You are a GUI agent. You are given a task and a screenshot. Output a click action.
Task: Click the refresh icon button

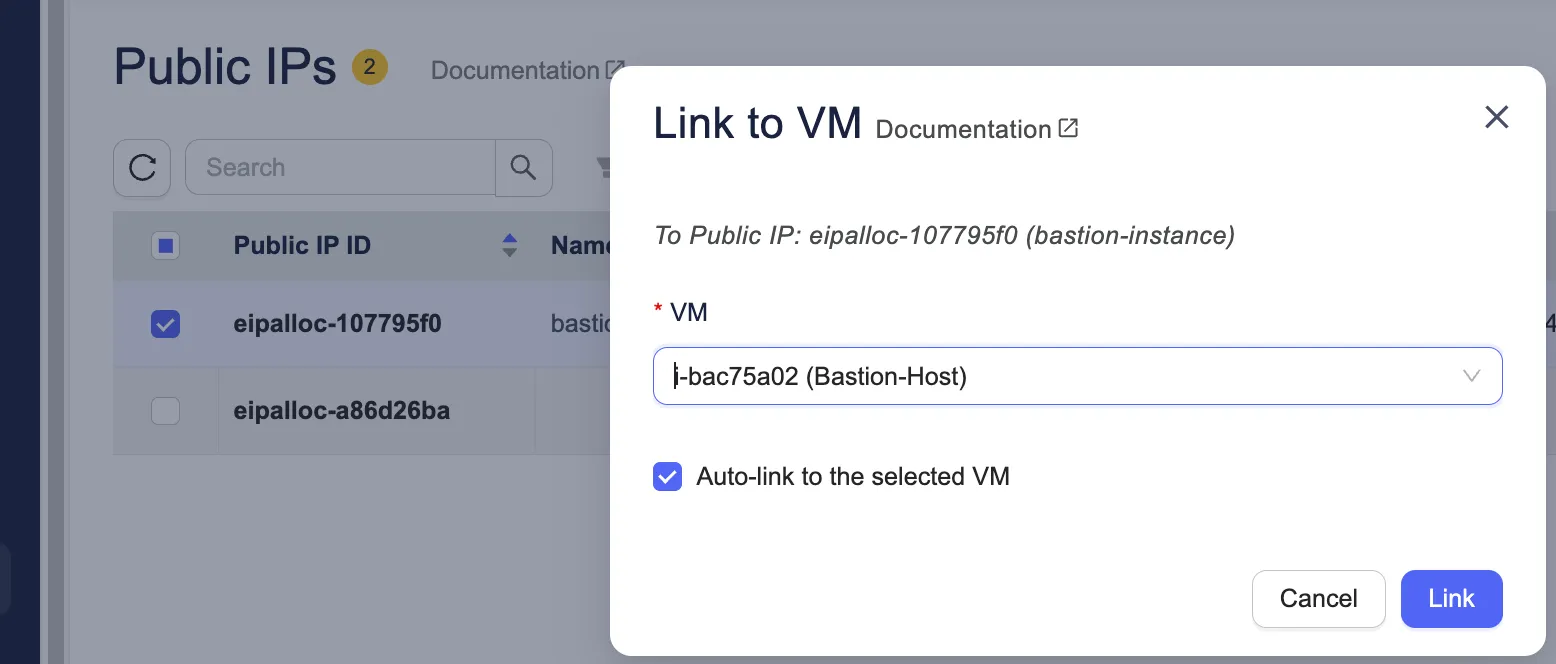142,168
